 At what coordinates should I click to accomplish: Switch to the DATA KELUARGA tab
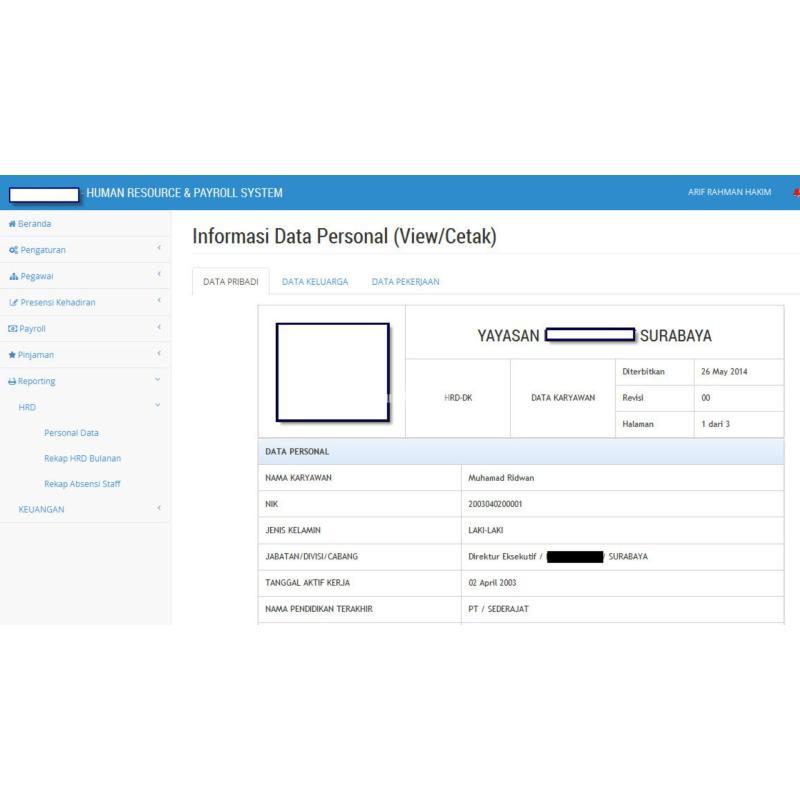(315, 282)
